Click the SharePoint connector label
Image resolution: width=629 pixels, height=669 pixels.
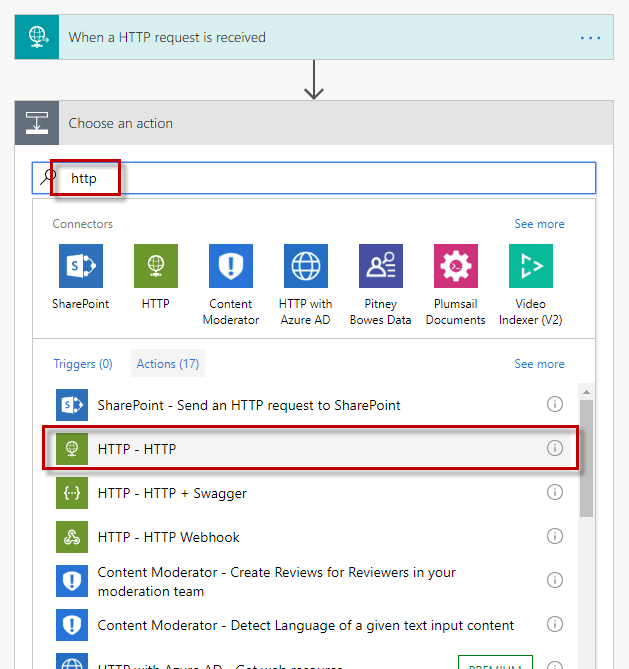pos(81,304)
